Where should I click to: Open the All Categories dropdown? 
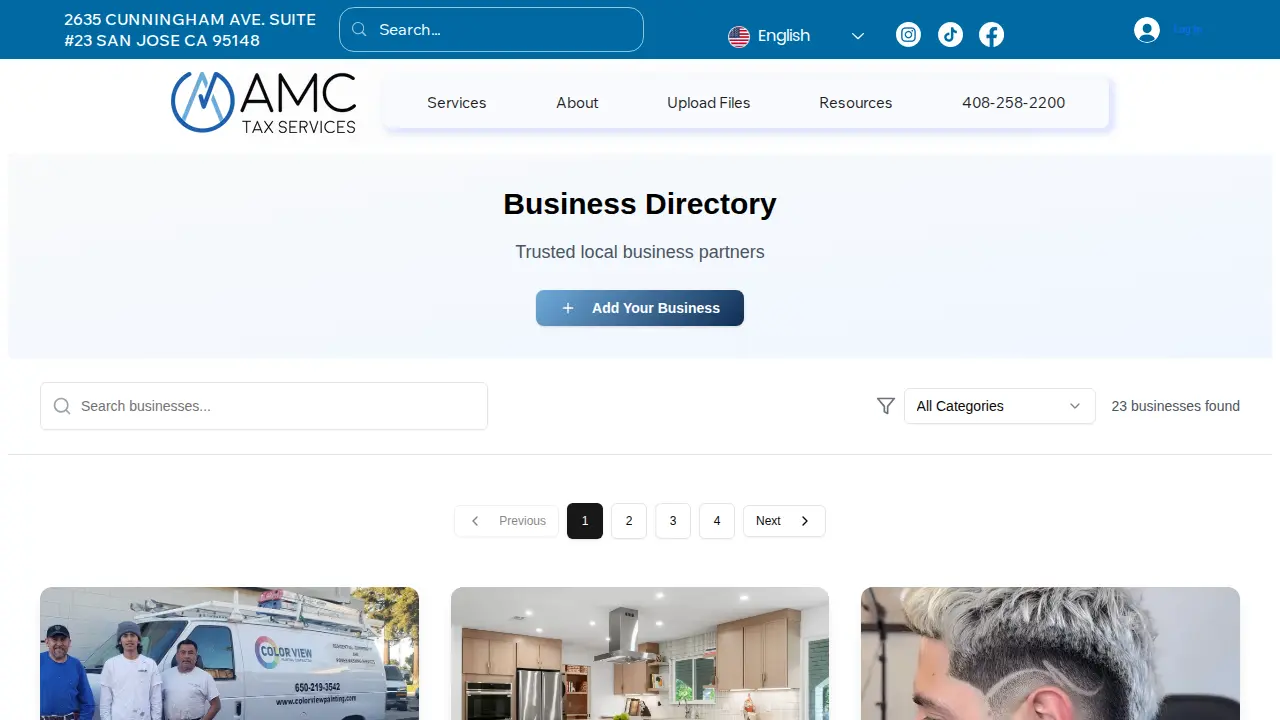point(999,406)
